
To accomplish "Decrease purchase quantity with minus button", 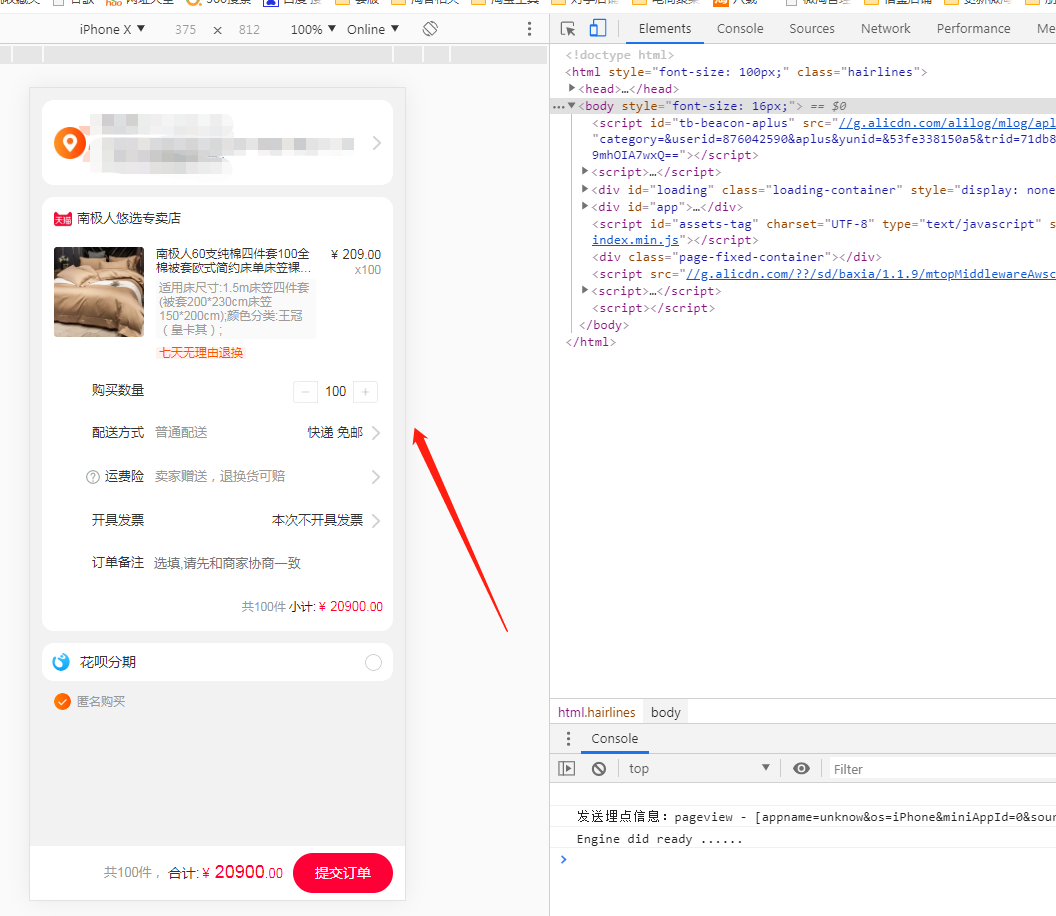I will [305, 392].
